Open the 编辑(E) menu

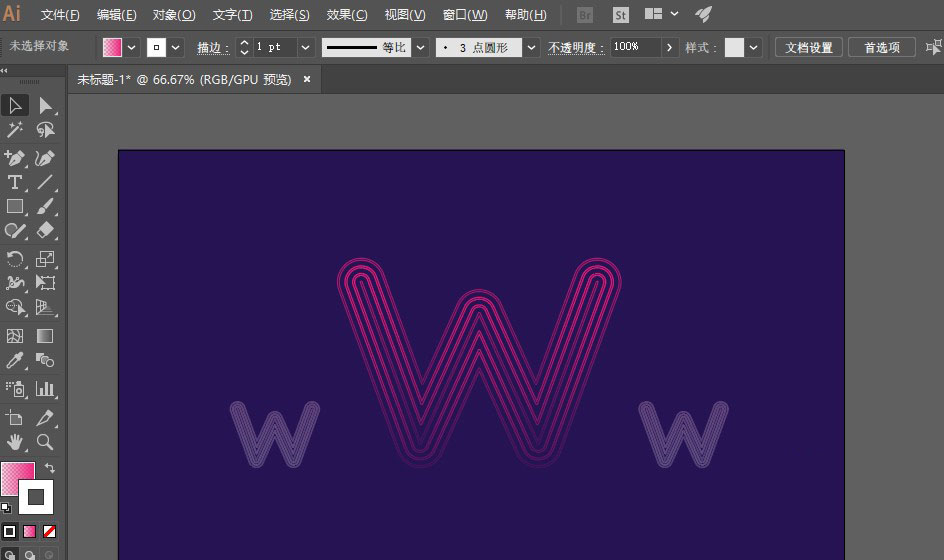[x=116, y=14]
